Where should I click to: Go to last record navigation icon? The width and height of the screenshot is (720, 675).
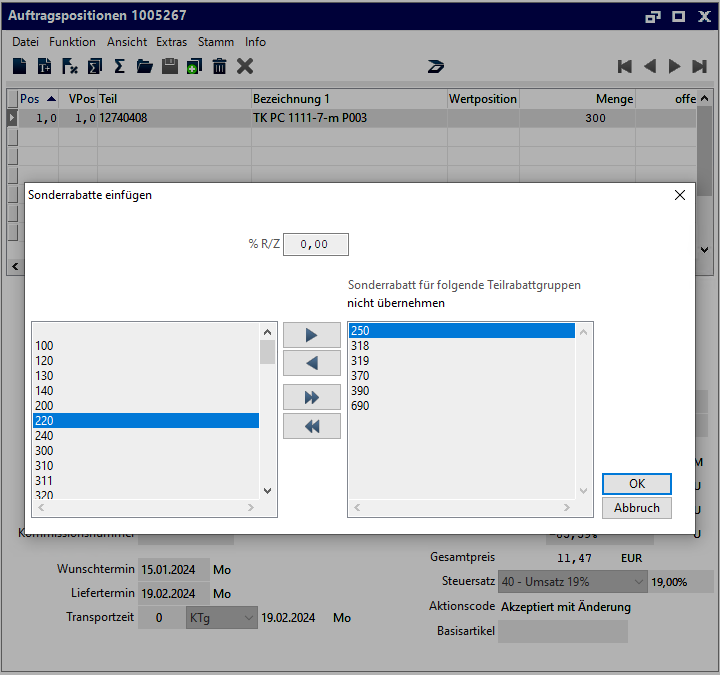pos(699,67)
